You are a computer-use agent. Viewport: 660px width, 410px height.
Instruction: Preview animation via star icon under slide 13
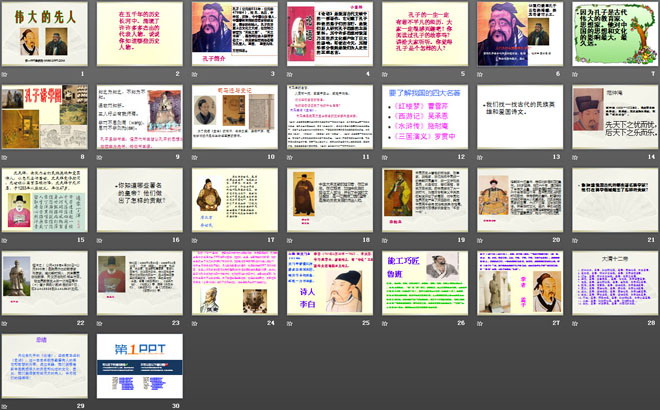(480, 157)
